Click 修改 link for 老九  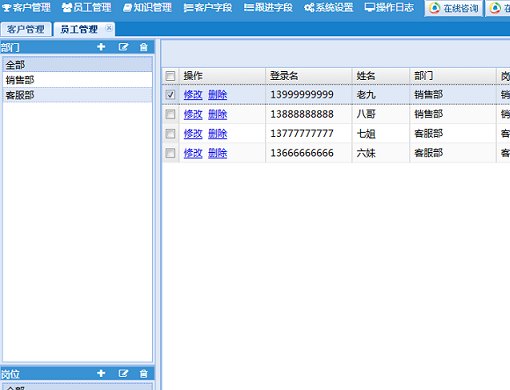coord(193,95)
